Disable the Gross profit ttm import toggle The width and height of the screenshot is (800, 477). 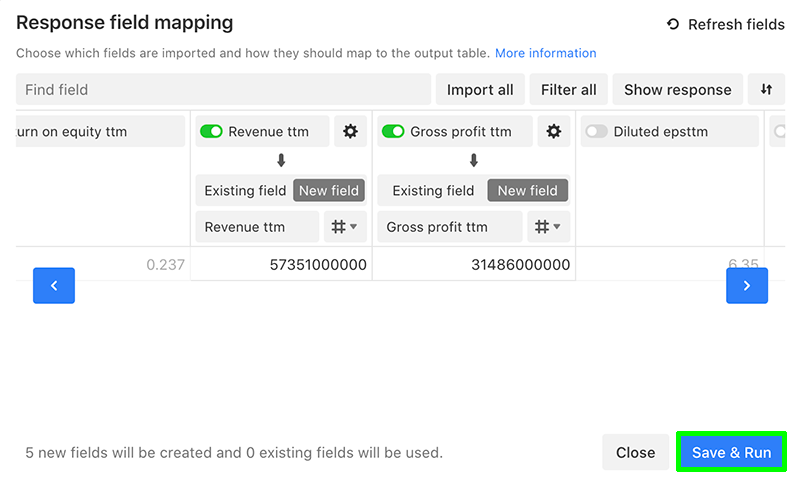(x=393, y=132)
